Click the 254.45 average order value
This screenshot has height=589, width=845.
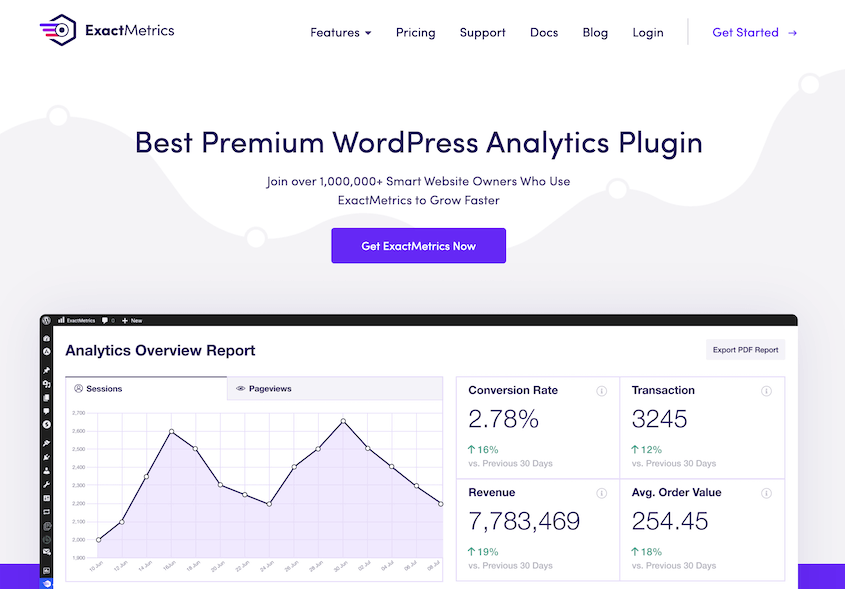pyautogui.click(x=669, y=521)
